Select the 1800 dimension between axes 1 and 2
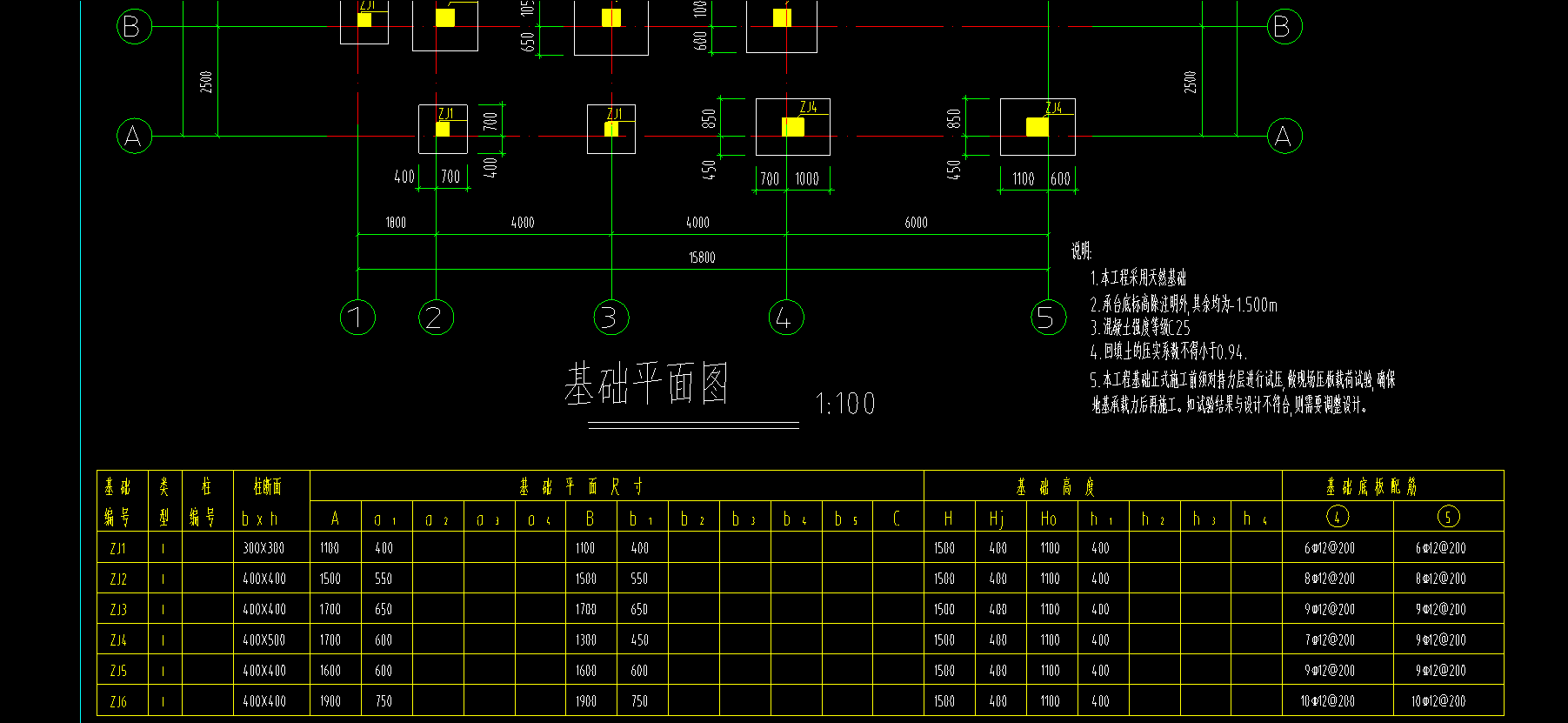This screenshot has width=1568, height=723. pos(396,223)
